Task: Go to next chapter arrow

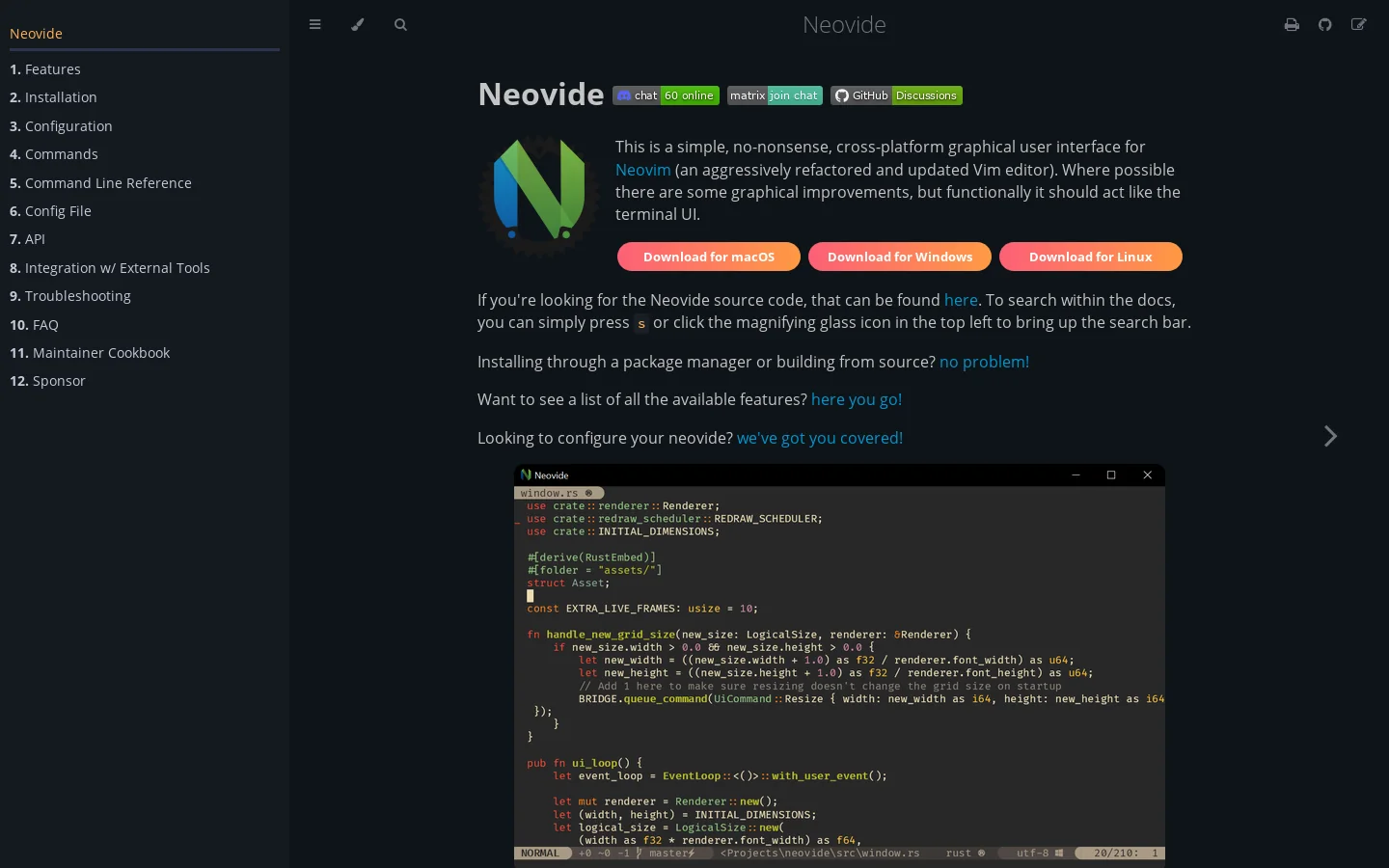Action: point(1330,436)
